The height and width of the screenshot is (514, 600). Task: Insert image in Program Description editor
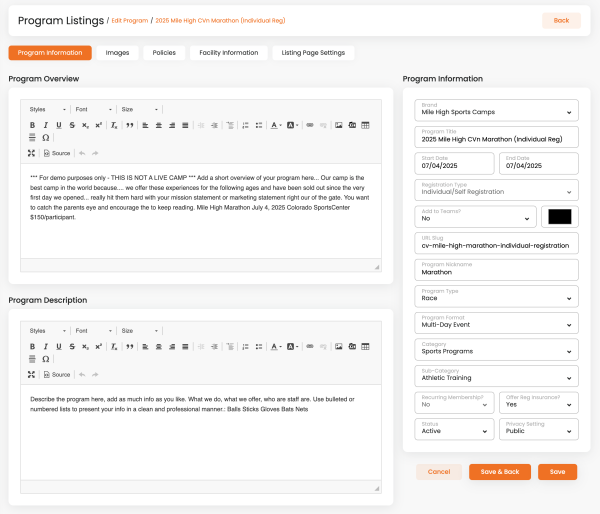click(x=339, y=346)
